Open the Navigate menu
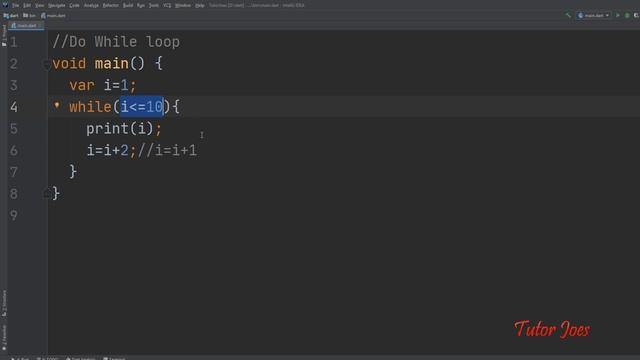The image size is (640, 360). [57, 5]
